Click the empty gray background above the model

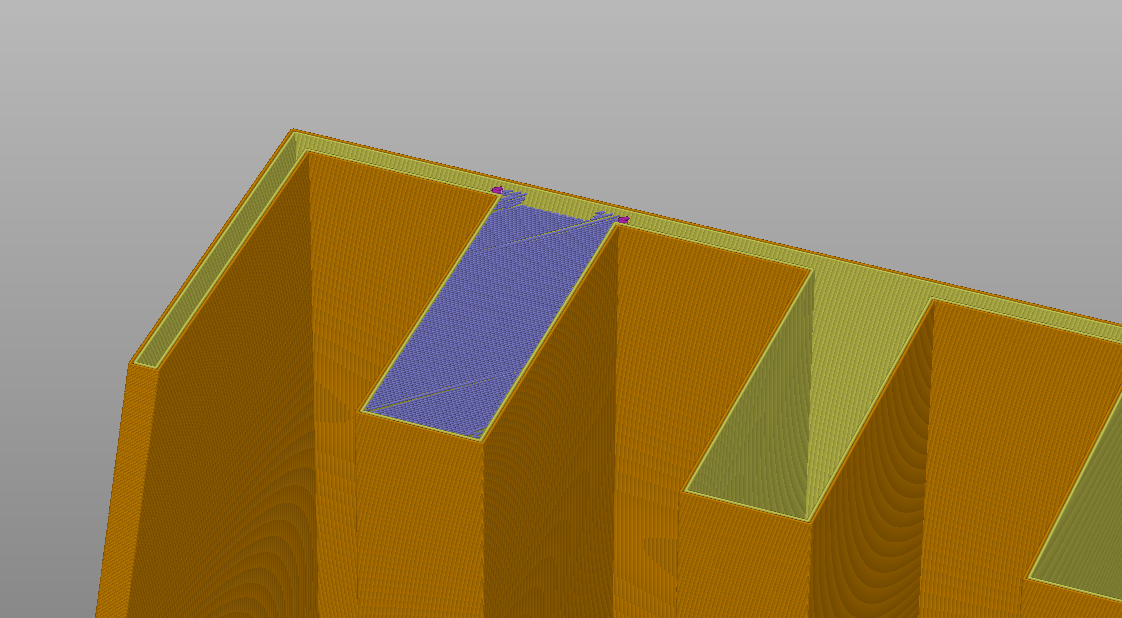(x=600, y=80)
